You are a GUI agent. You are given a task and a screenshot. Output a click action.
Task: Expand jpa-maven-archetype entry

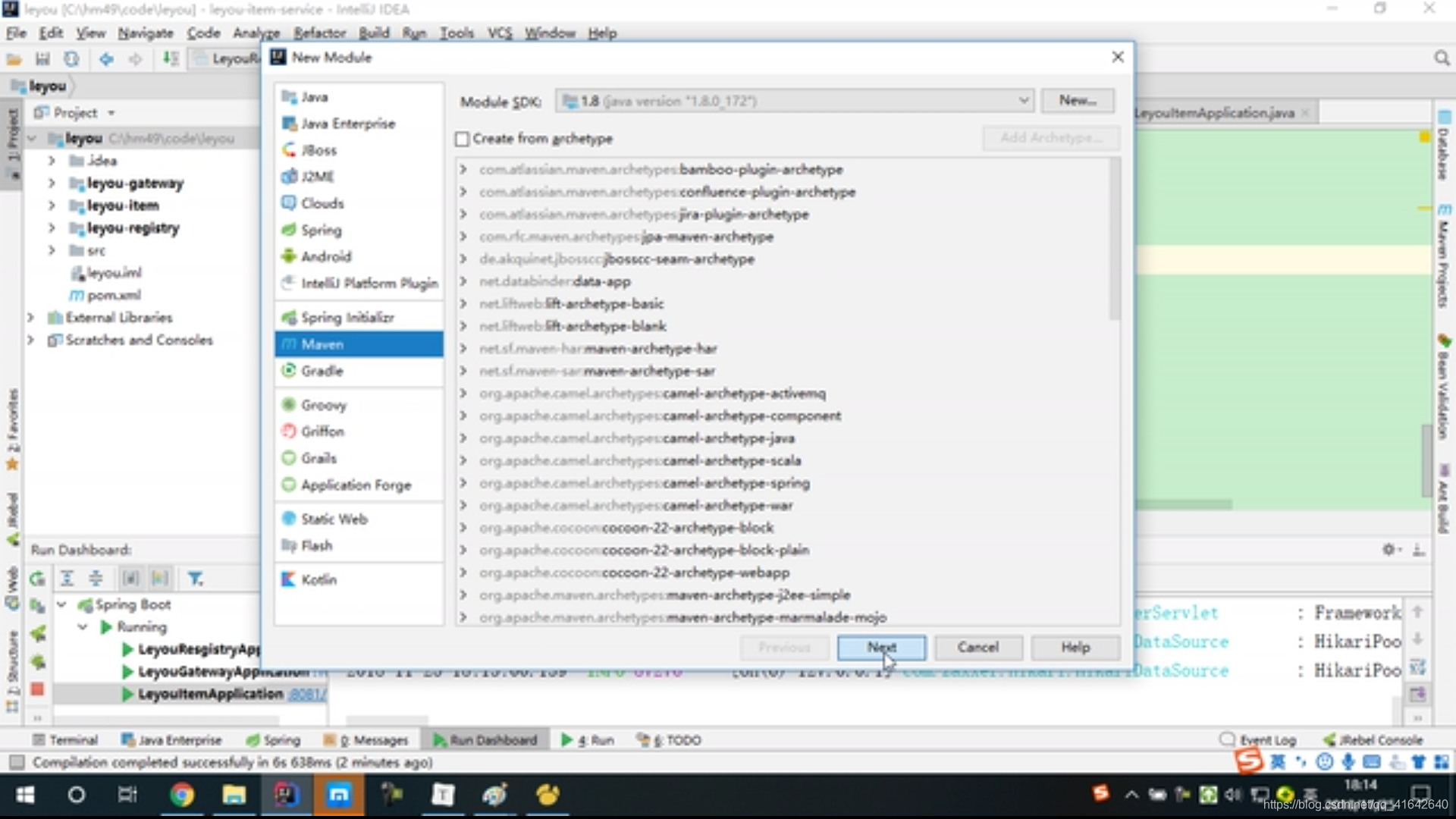(463, 237)
